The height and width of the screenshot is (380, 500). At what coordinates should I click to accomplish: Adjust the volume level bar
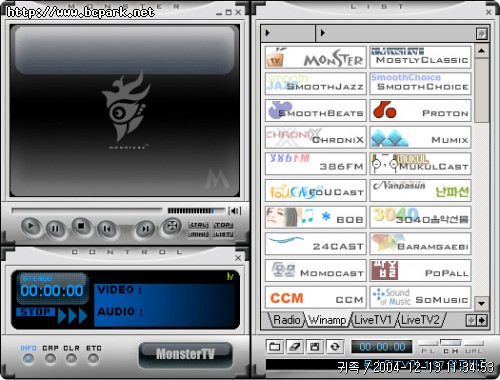(x=196, y=211)
